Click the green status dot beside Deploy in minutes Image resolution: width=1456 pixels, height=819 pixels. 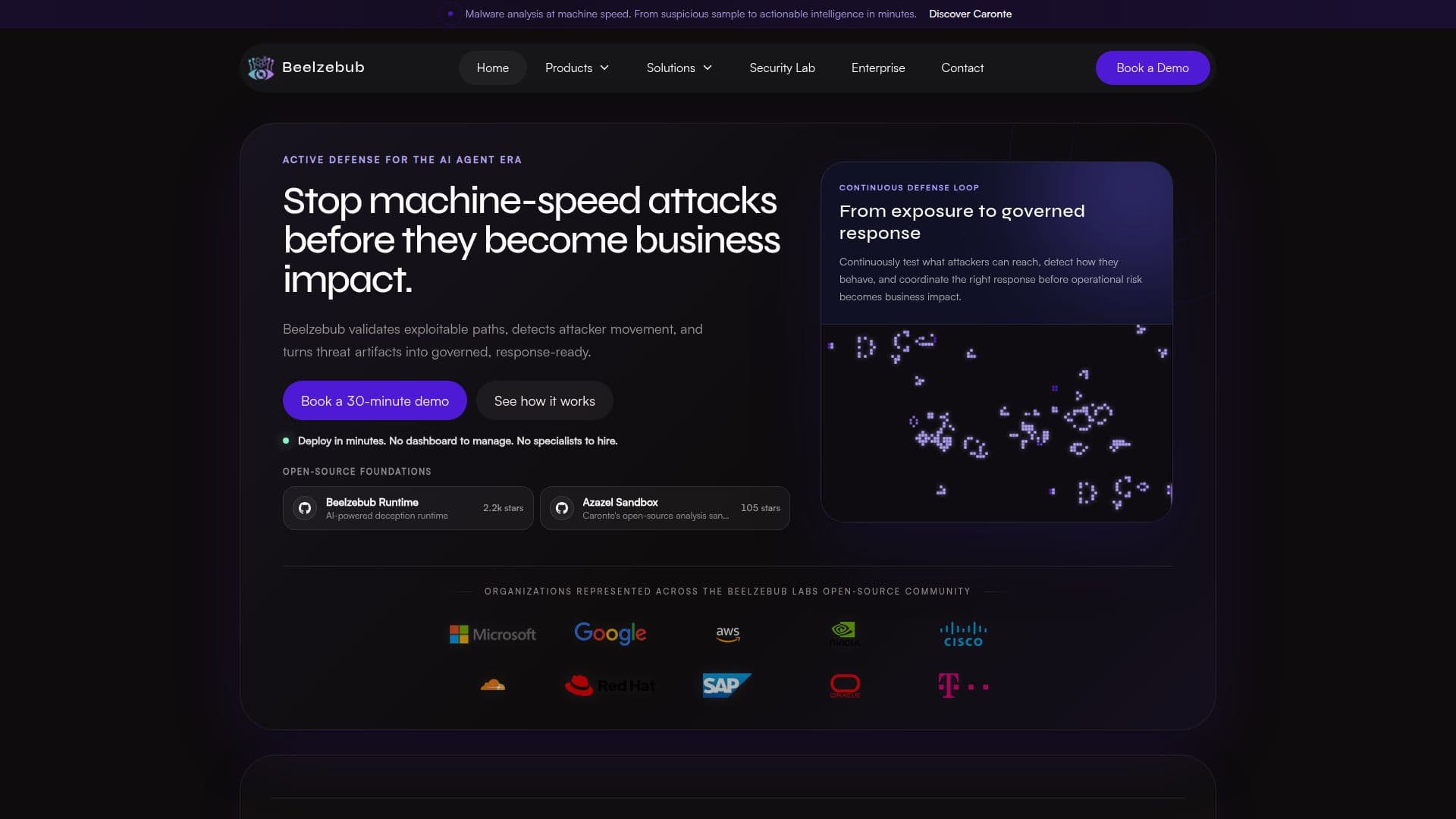pos(286,441)
